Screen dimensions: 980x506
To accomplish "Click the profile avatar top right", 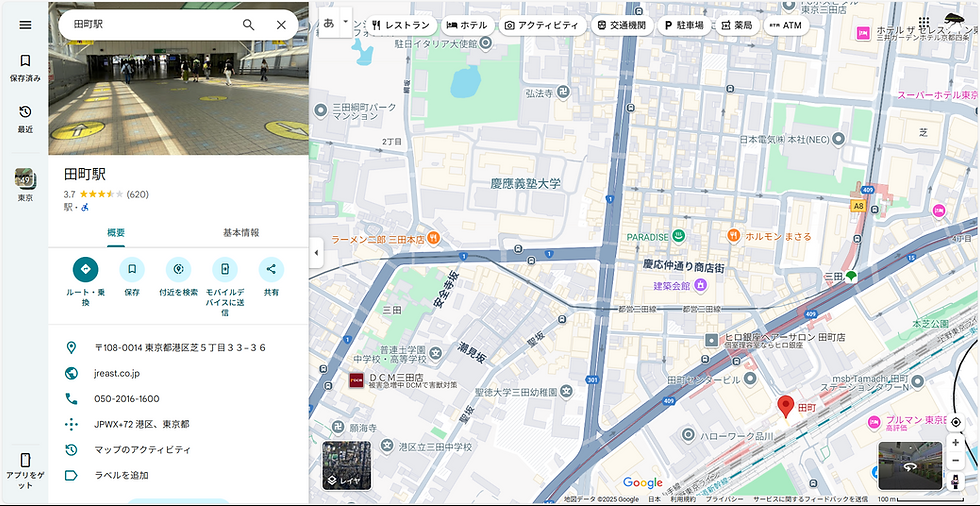I will [x=956, y=20].
